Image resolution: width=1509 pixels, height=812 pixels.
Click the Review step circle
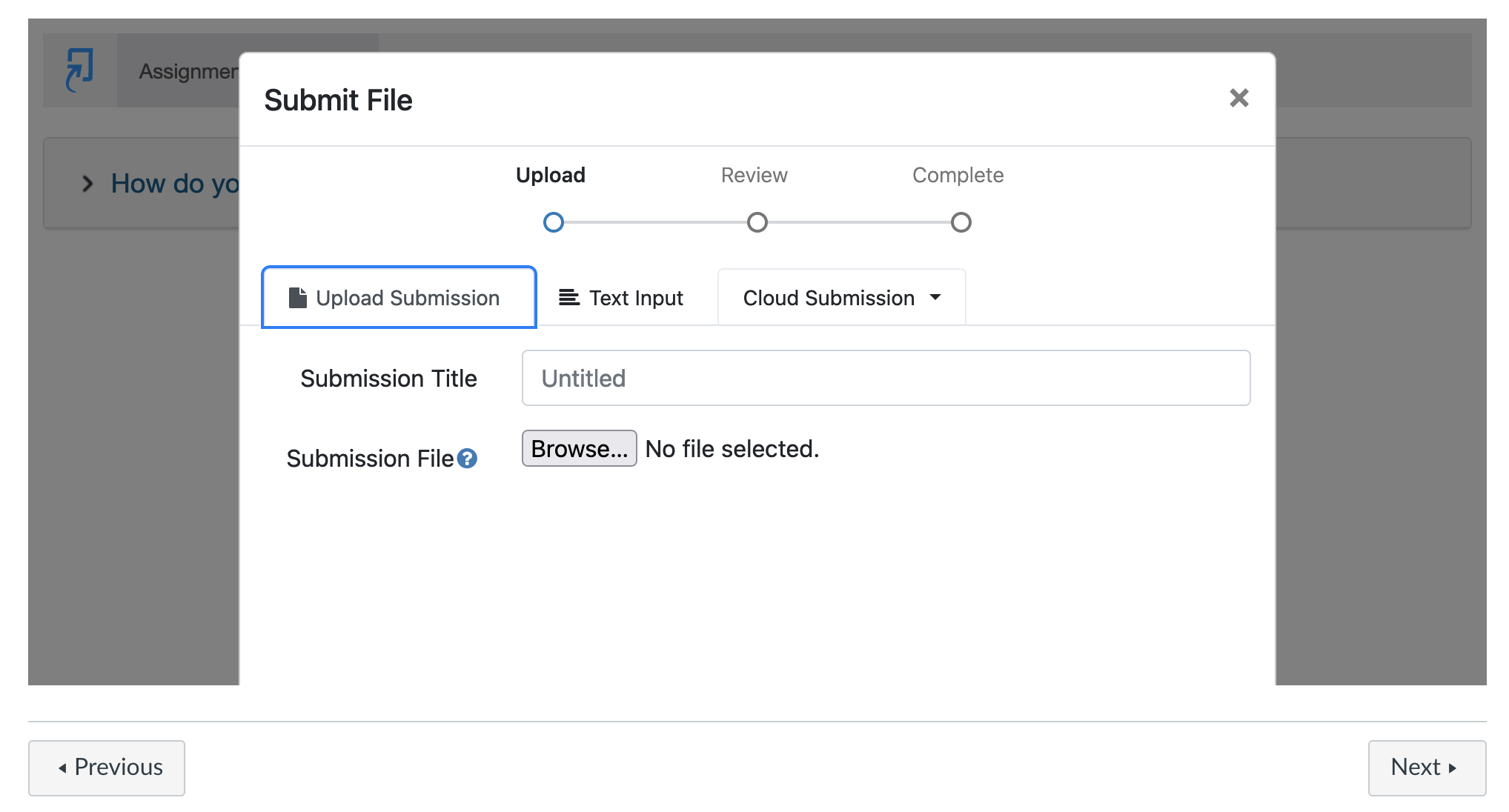pos(757,222)
